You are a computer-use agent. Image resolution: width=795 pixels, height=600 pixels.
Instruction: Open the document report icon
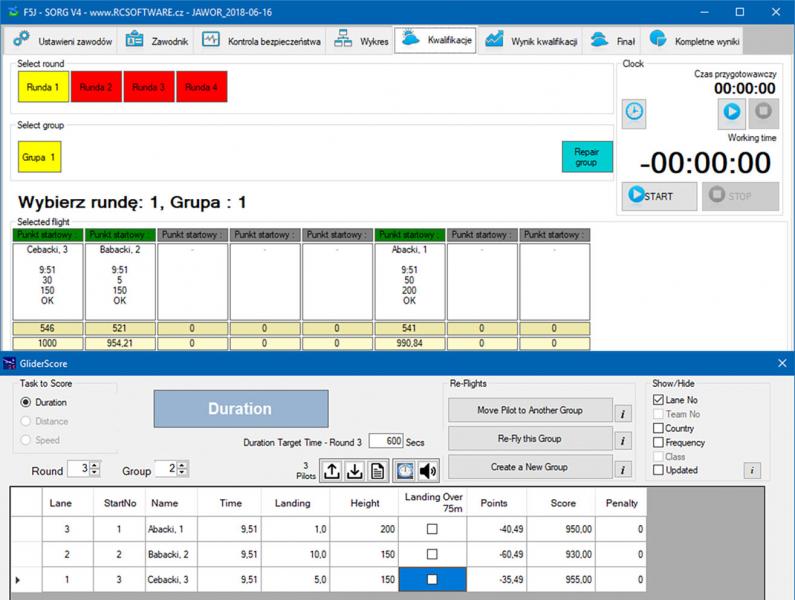point(379,471)
